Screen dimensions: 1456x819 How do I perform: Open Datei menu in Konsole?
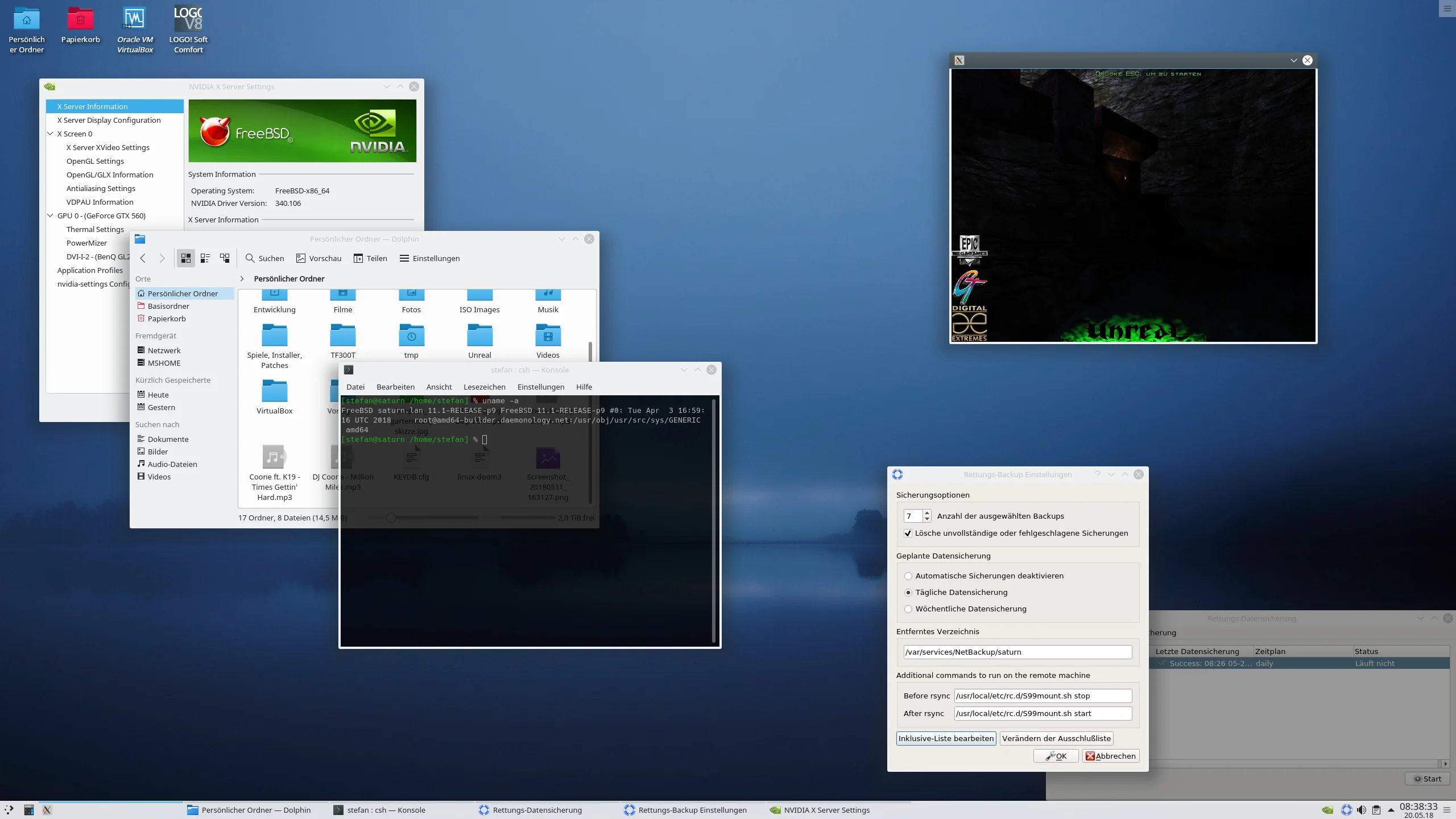click(x=355, y=387)
